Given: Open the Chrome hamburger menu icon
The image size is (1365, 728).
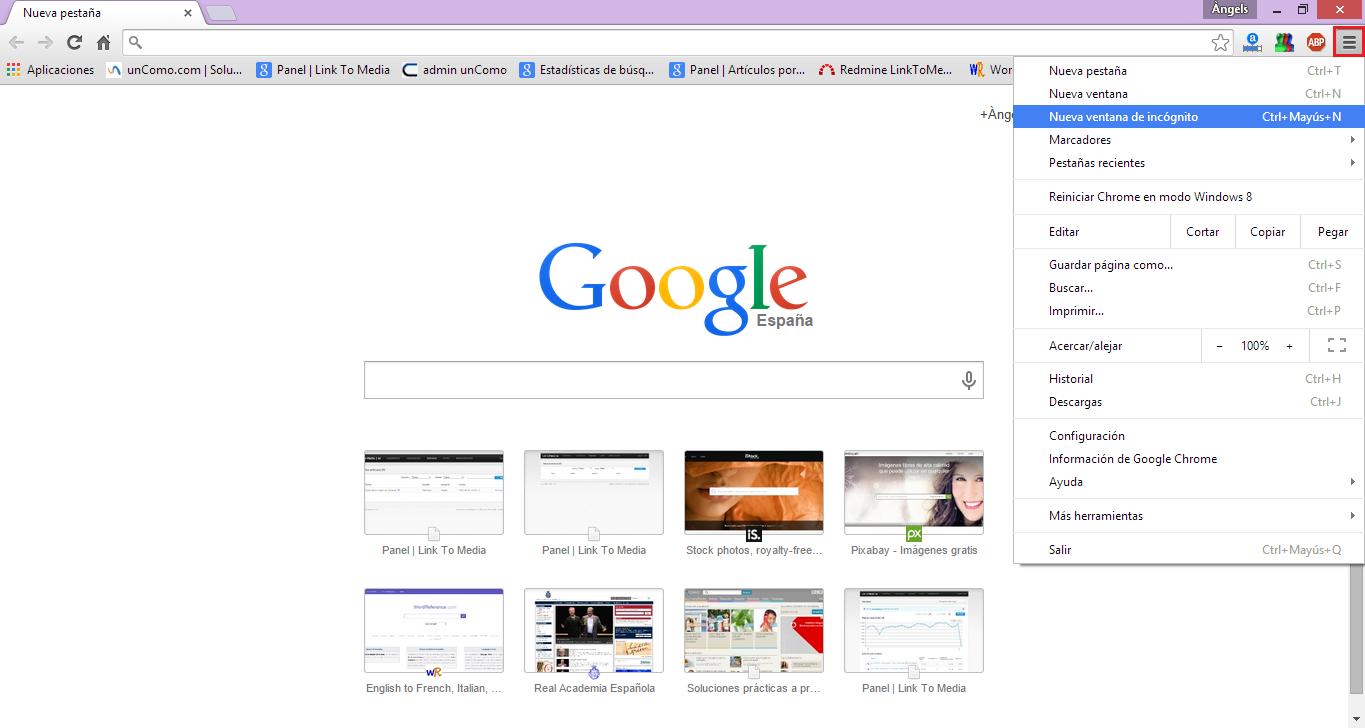Looking at the screenshot, I should [1349, 42].
